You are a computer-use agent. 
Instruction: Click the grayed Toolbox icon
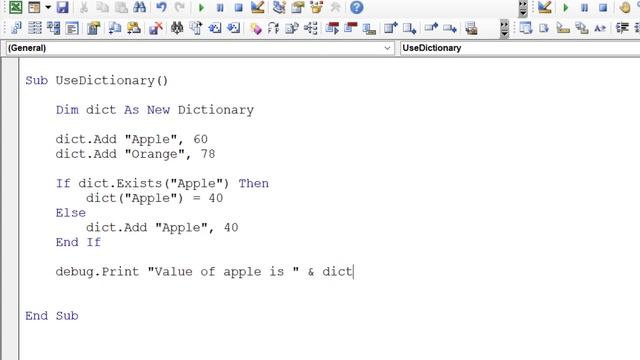[336, 7]
